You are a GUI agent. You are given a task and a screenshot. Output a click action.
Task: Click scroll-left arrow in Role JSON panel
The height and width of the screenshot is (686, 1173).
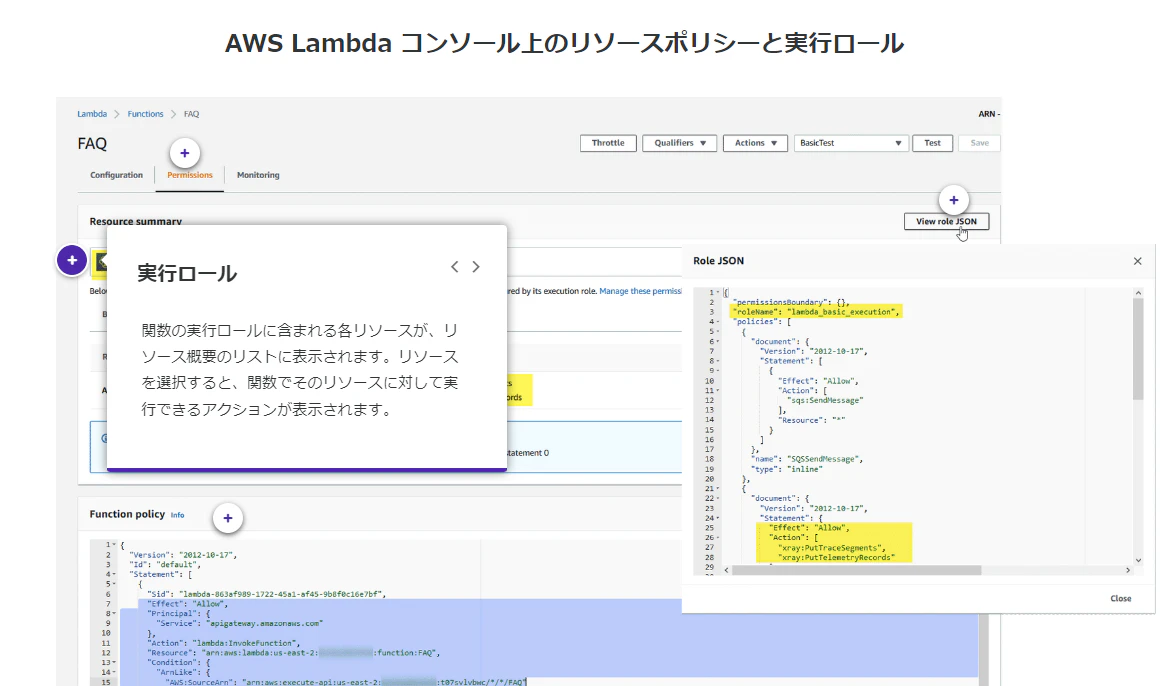tap(726, 570)
